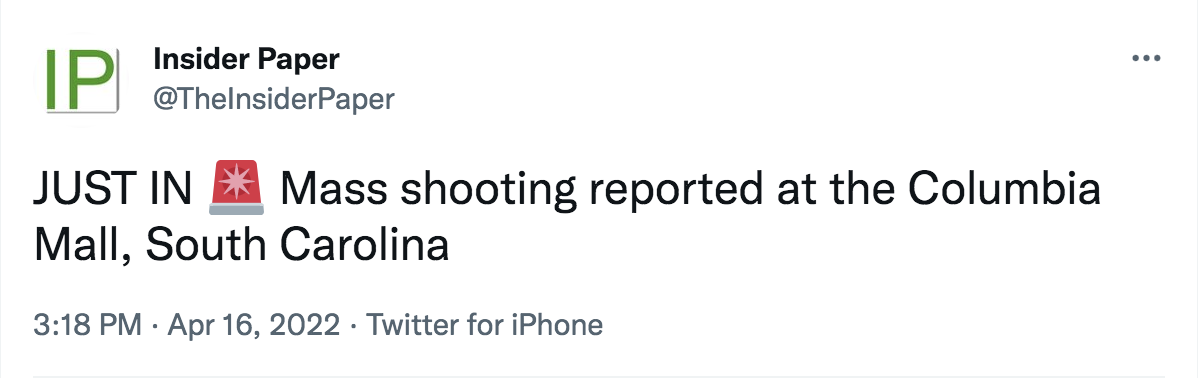Image resolution: width=1198 pixels, height=378 pixels.
Task: Click the red siren emoji in the tweet
Action: pos(235,190)
